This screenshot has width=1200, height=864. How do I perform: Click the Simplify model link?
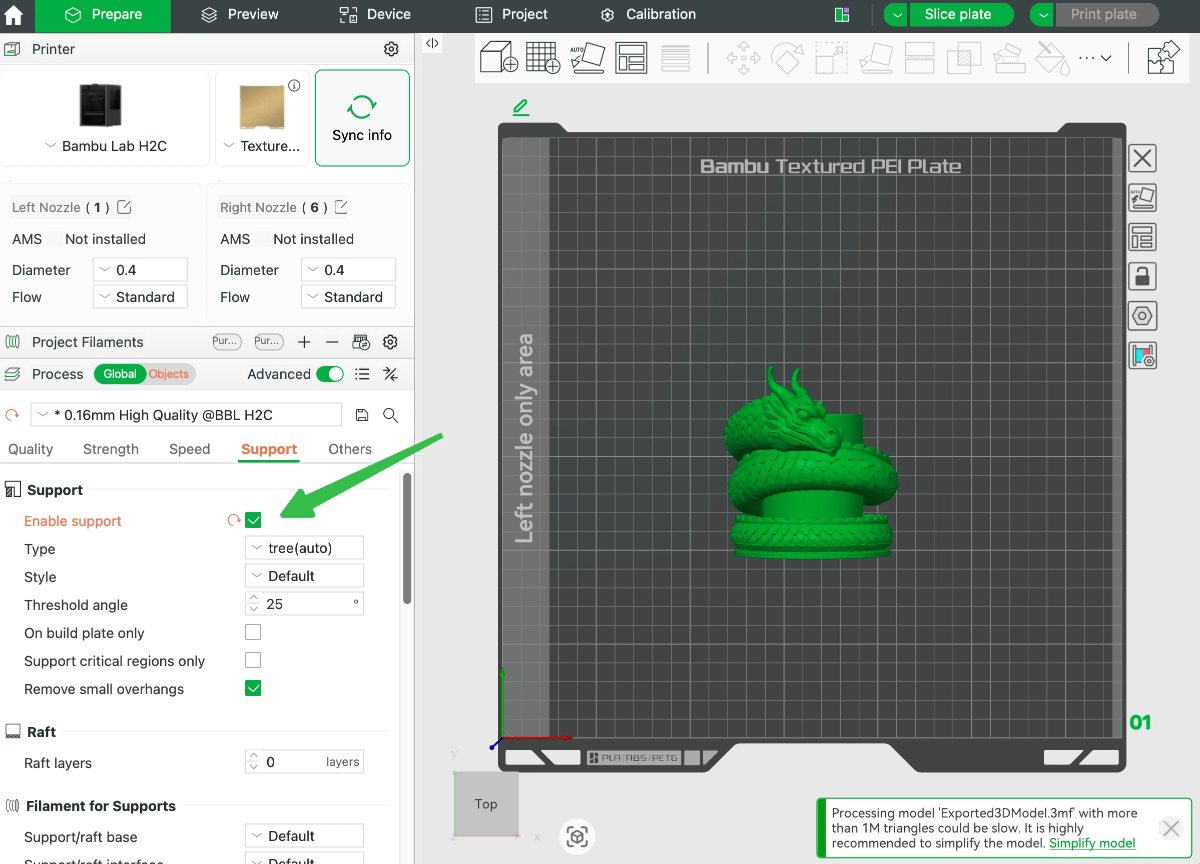pos(1092,843)
